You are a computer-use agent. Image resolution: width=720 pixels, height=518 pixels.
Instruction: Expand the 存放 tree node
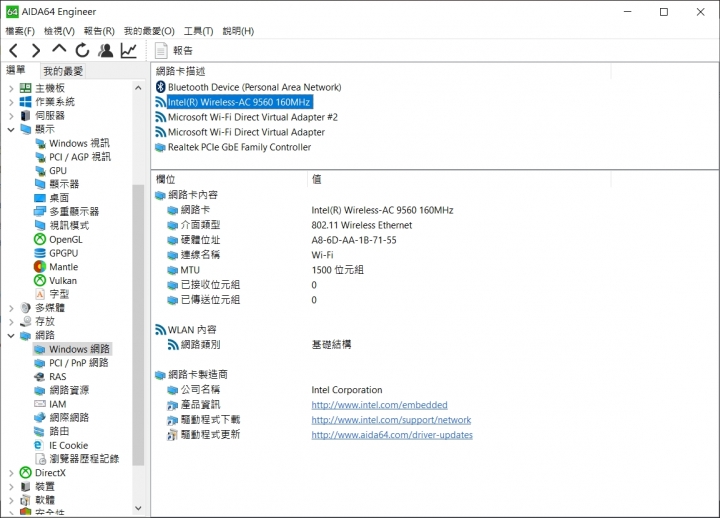coord(11,322)
